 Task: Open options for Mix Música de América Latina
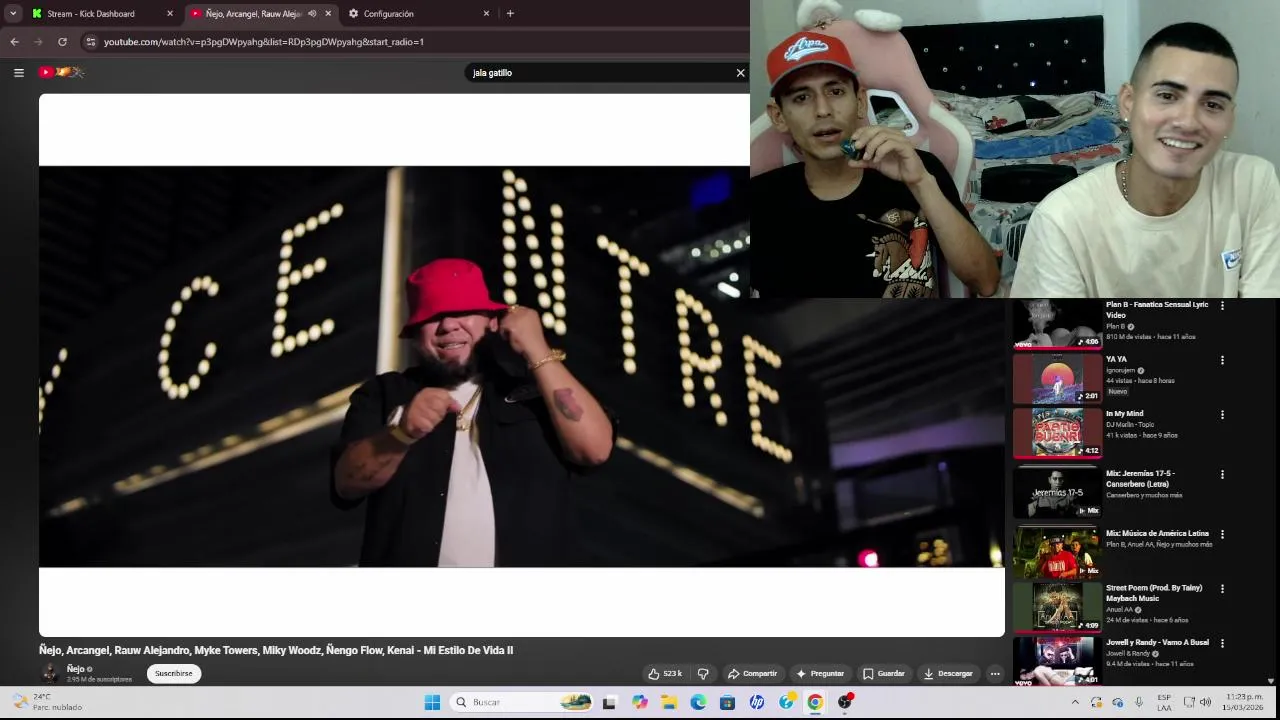1222,534
